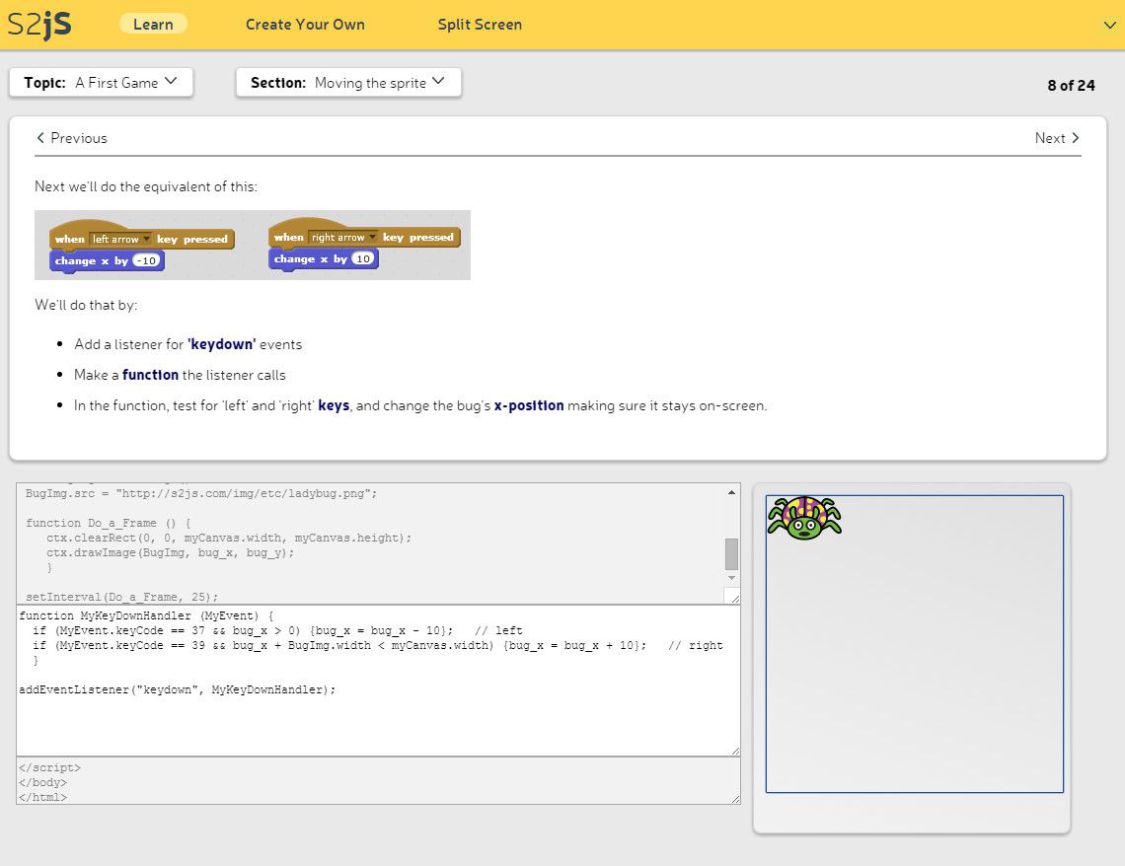
Task: Click the S2JS logo
Action: tap(40, 24)
